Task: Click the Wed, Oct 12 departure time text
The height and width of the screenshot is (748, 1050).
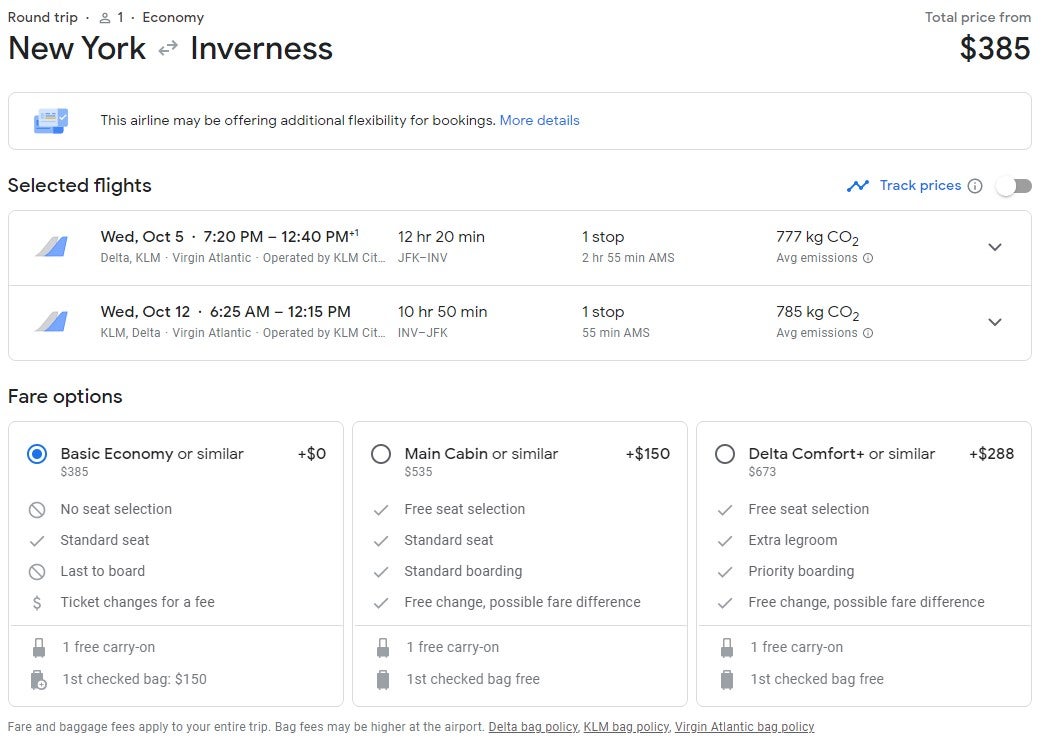Action: (226, 312)
